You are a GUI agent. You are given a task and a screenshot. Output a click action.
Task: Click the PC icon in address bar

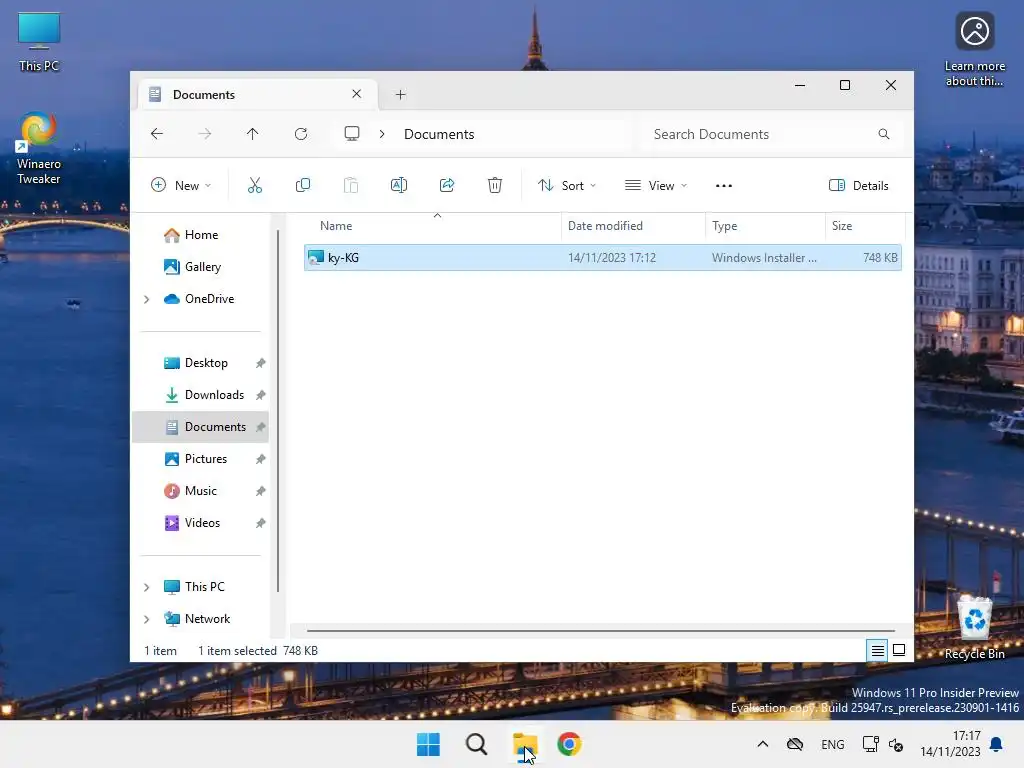[x=352, y=134]
